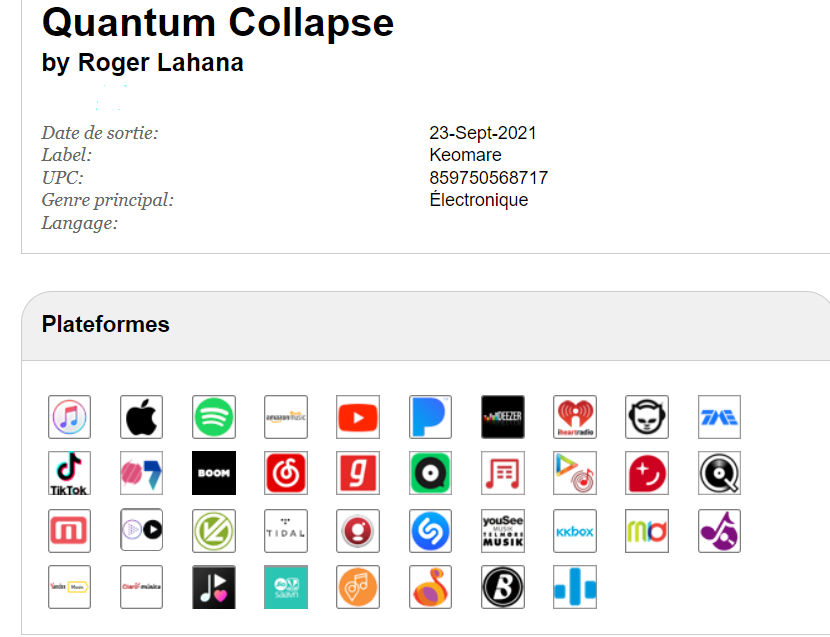Select the Spotify platform icon
This screenshot has height=637, width=830.
point(214,417)
